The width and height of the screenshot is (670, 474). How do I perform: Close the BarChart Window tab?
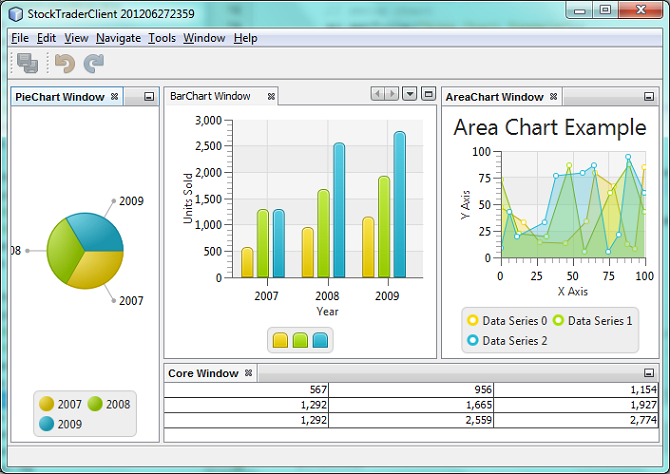(x=271, y=96)
